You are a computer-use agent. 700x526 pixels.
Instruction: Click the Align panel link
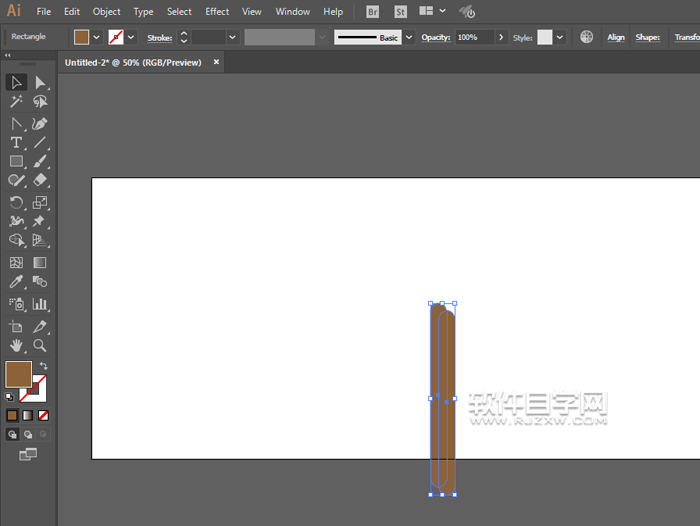pos(616,37)
